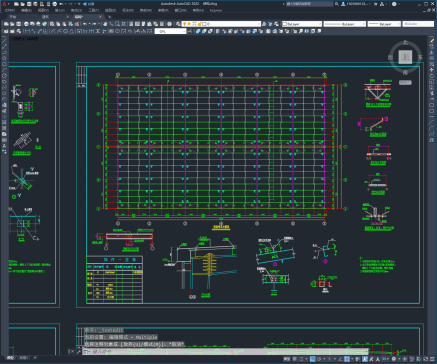Open the dimension style dropdown
The image size is (437, 364).
tap(170, 31)
